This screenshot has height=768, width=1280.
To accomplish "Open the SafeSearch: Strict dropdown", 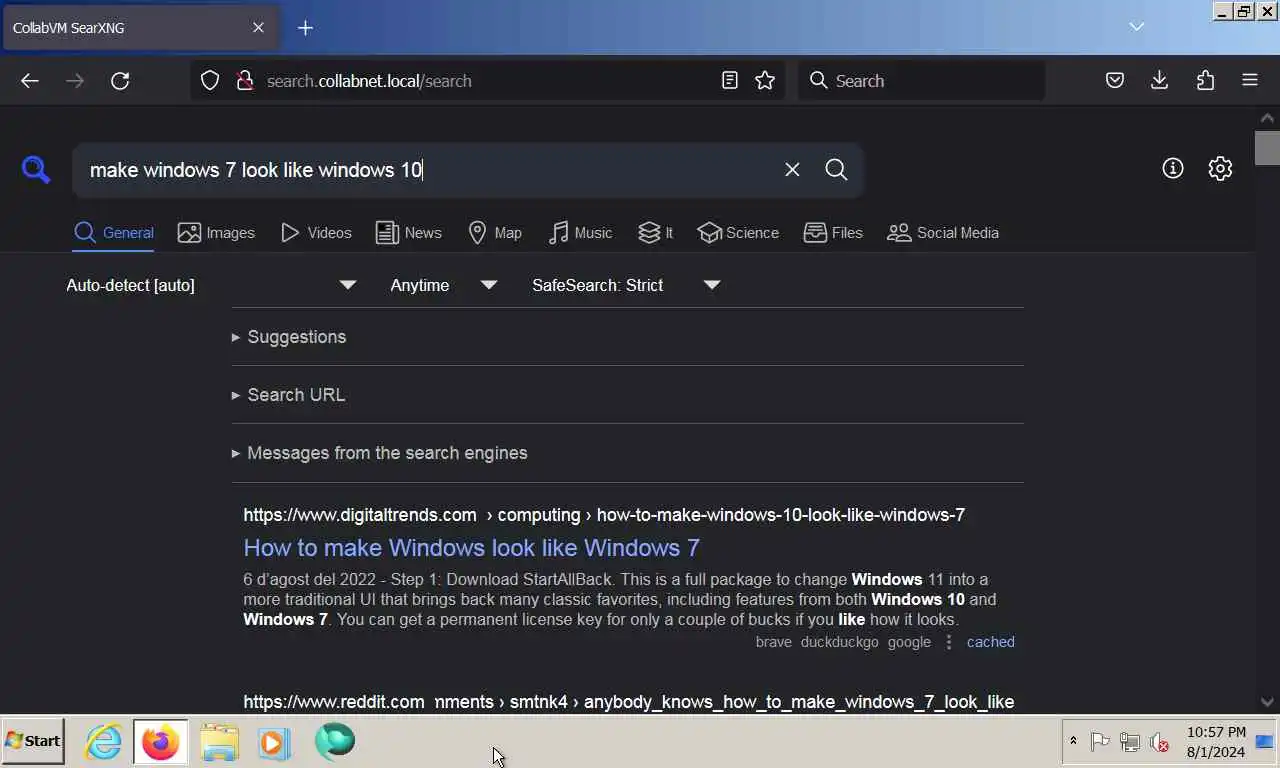I will click(x=625, y=285).
